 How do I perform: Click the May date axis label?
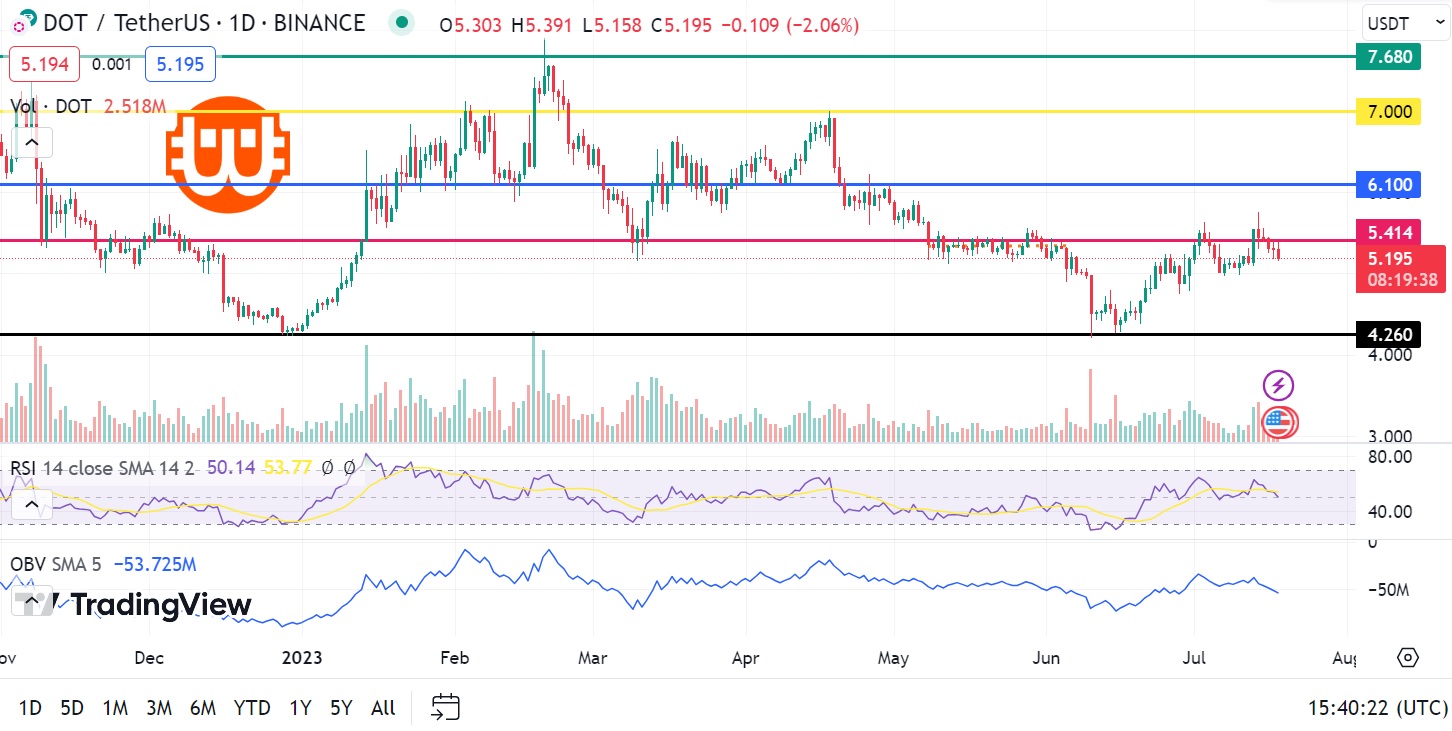893,658
